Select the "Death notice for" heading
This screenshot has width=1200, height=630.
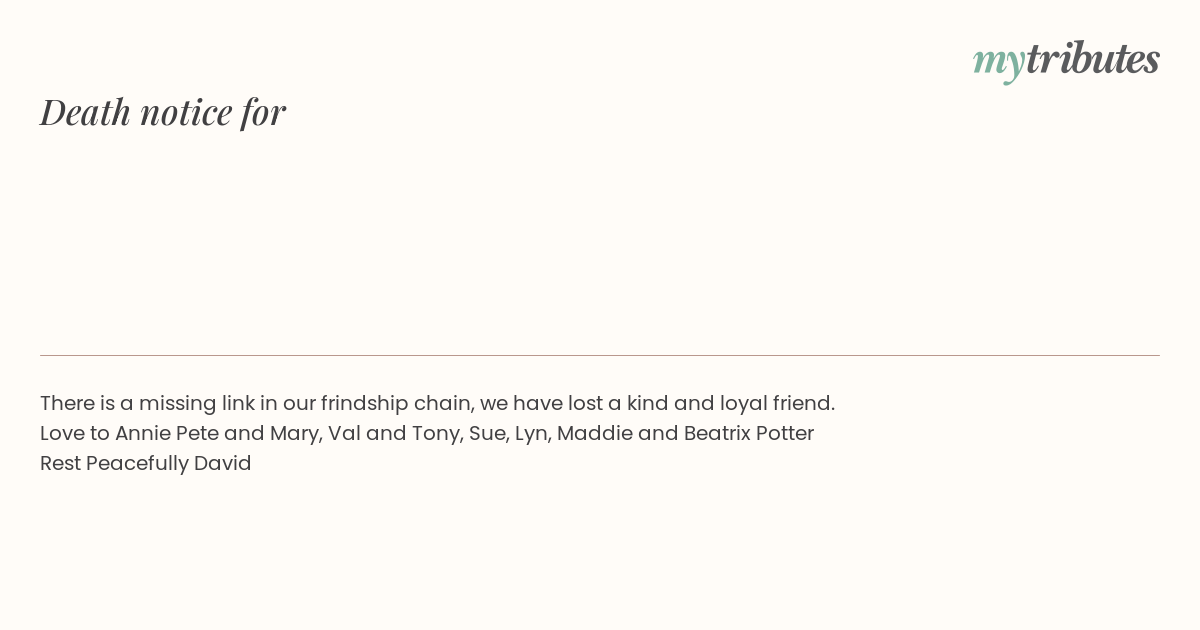click(x=163, y=112)
